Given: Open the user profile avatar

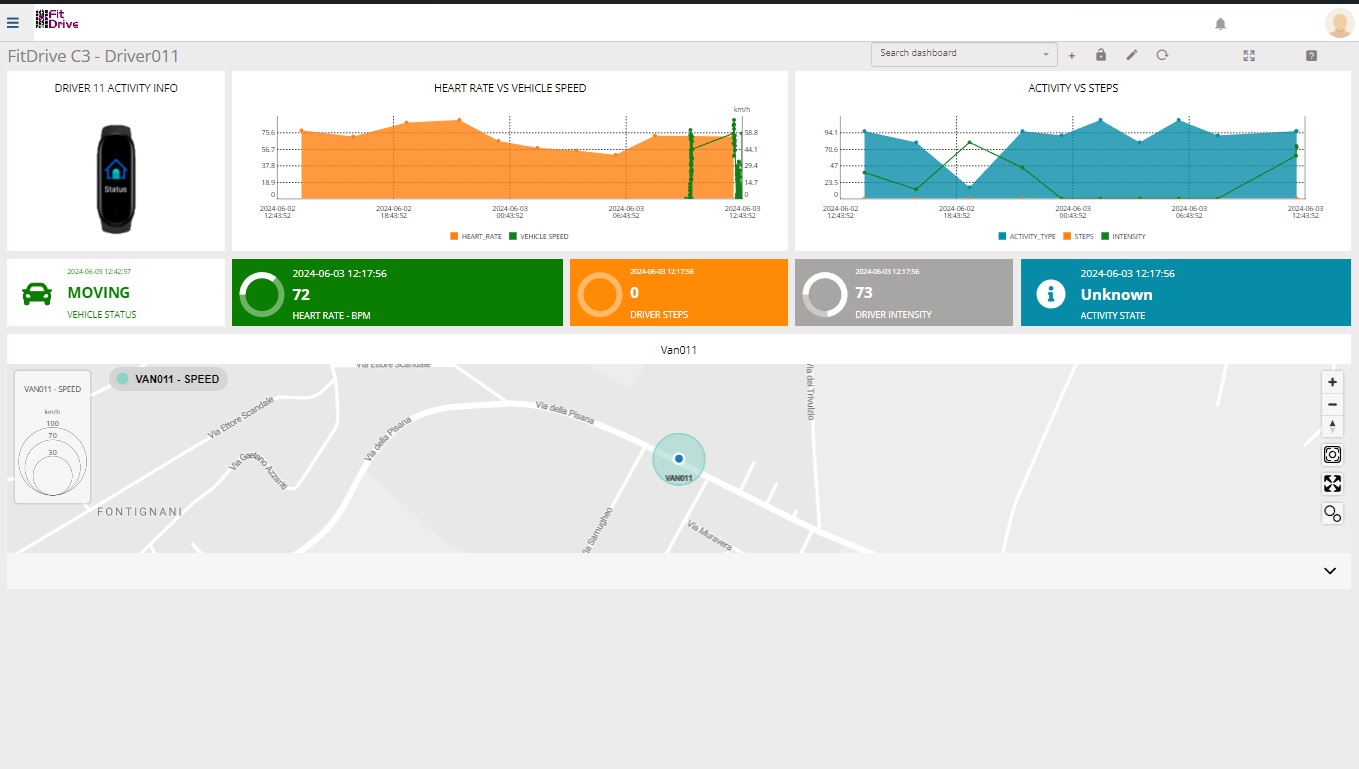Looking at the screenshot, I should tap(1339, 23).
